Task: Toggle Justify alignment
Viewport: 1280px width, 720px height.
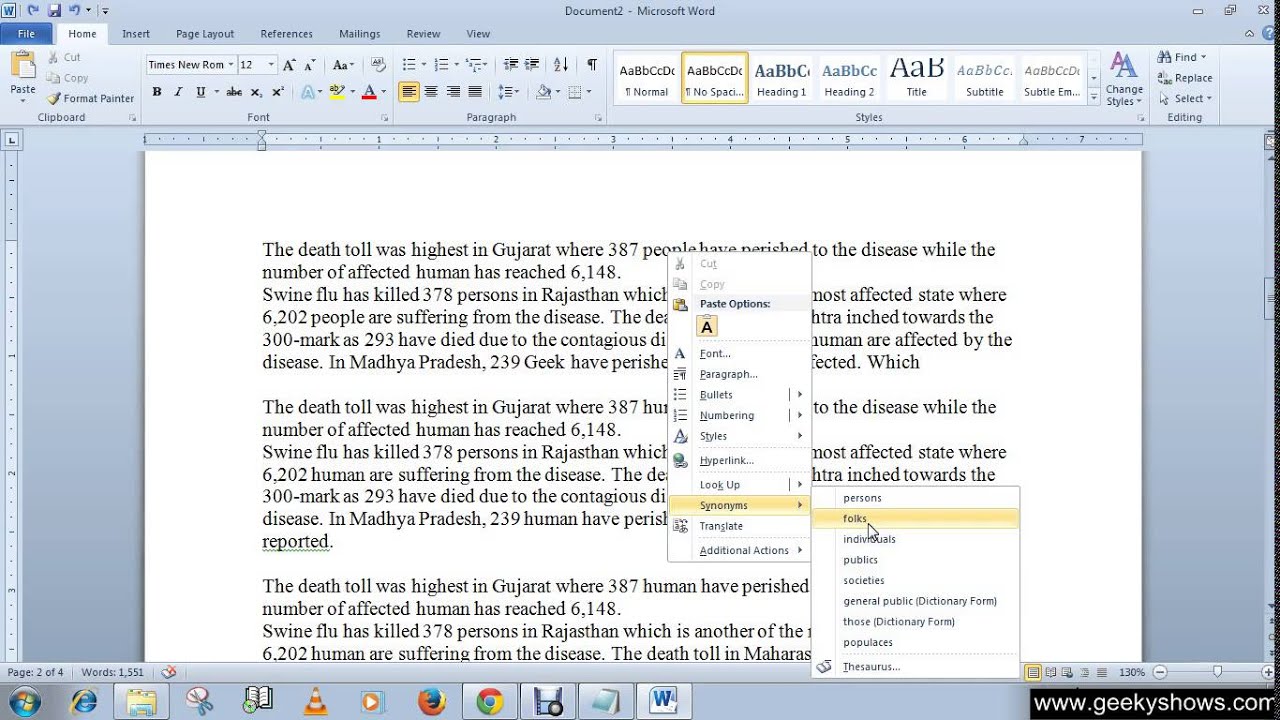Action: coord(475,92)
